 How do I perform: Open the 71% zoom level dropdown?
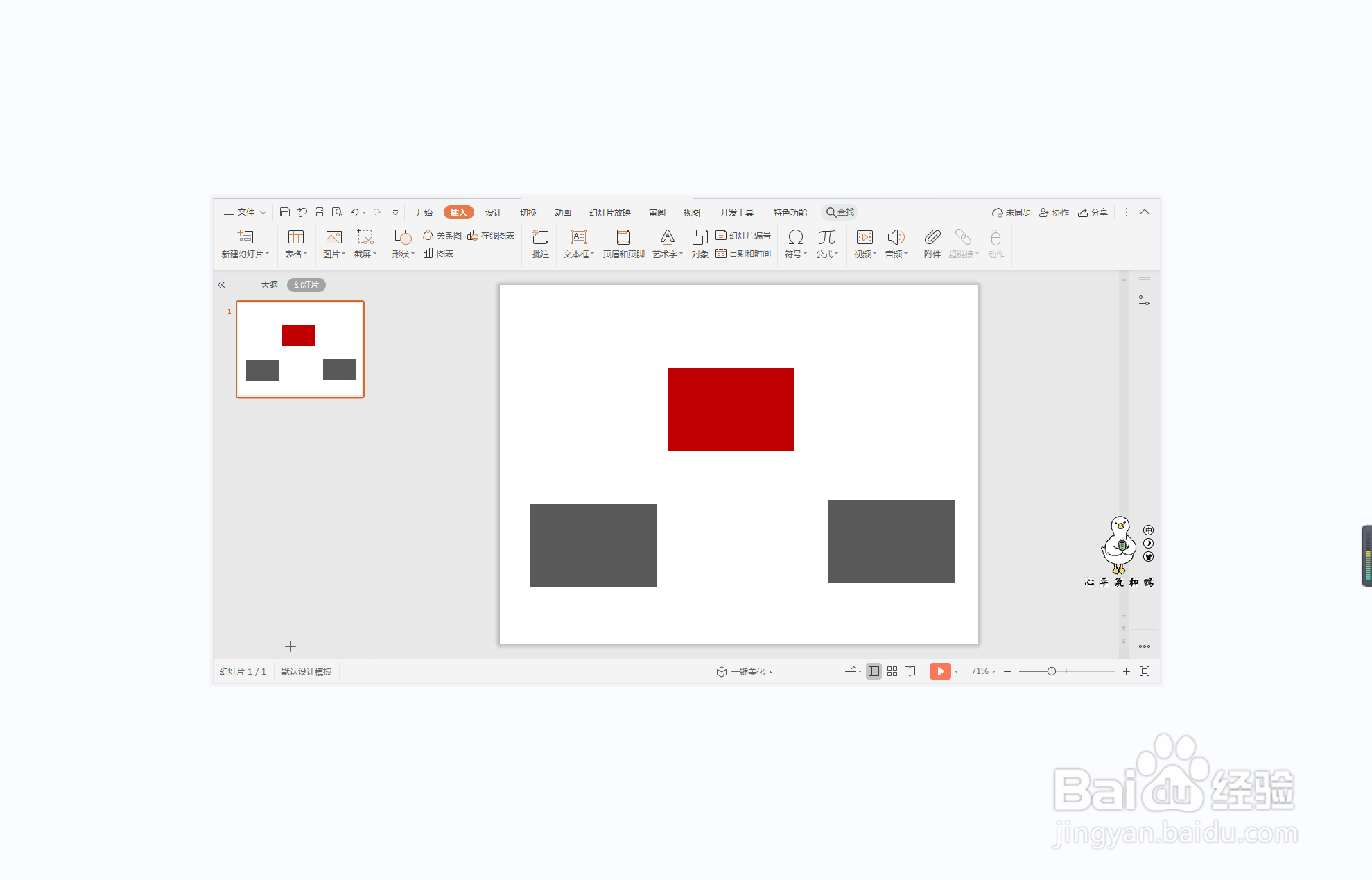983,671
